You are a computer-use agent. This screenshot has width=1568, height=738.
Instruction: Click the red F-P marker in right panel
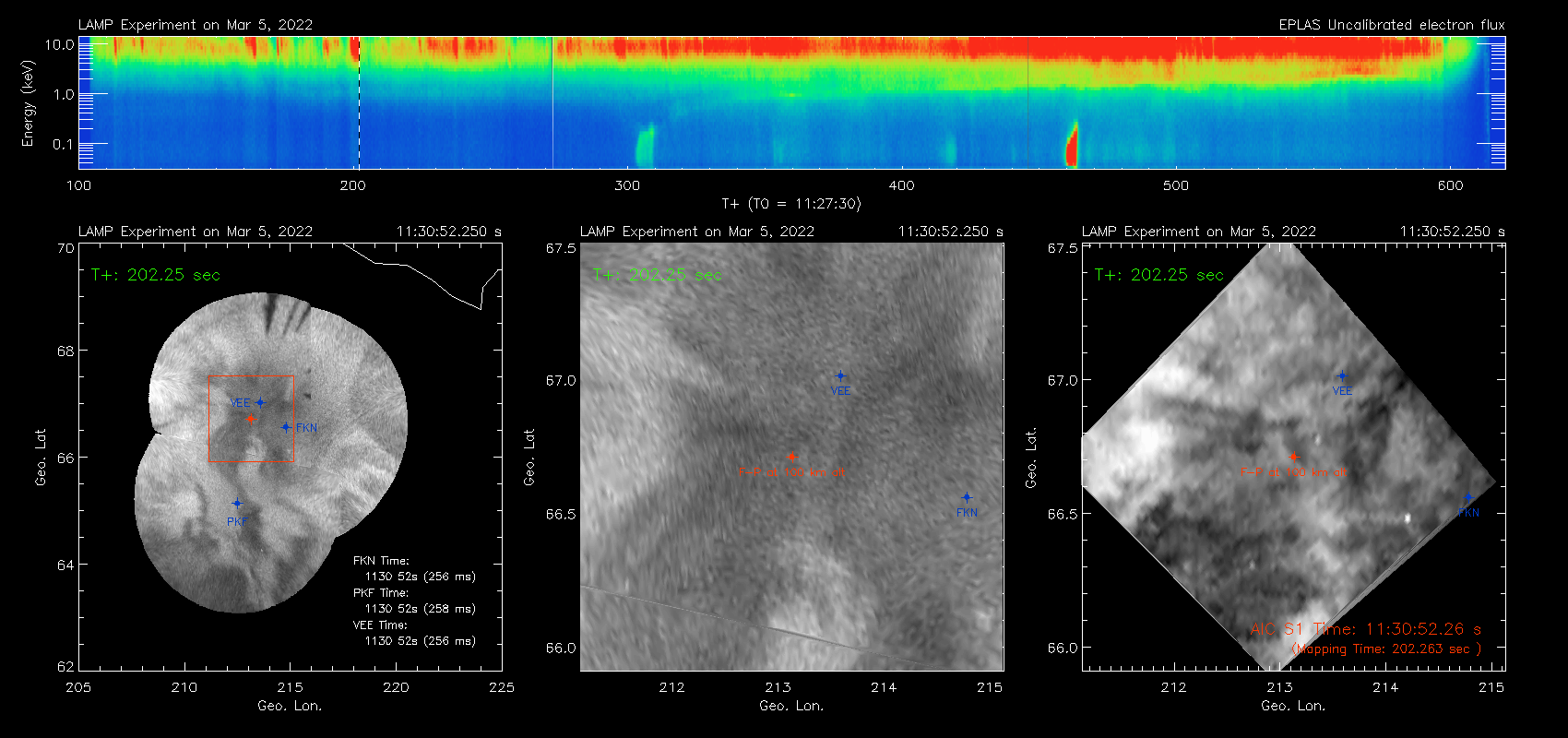(1293, 457)
